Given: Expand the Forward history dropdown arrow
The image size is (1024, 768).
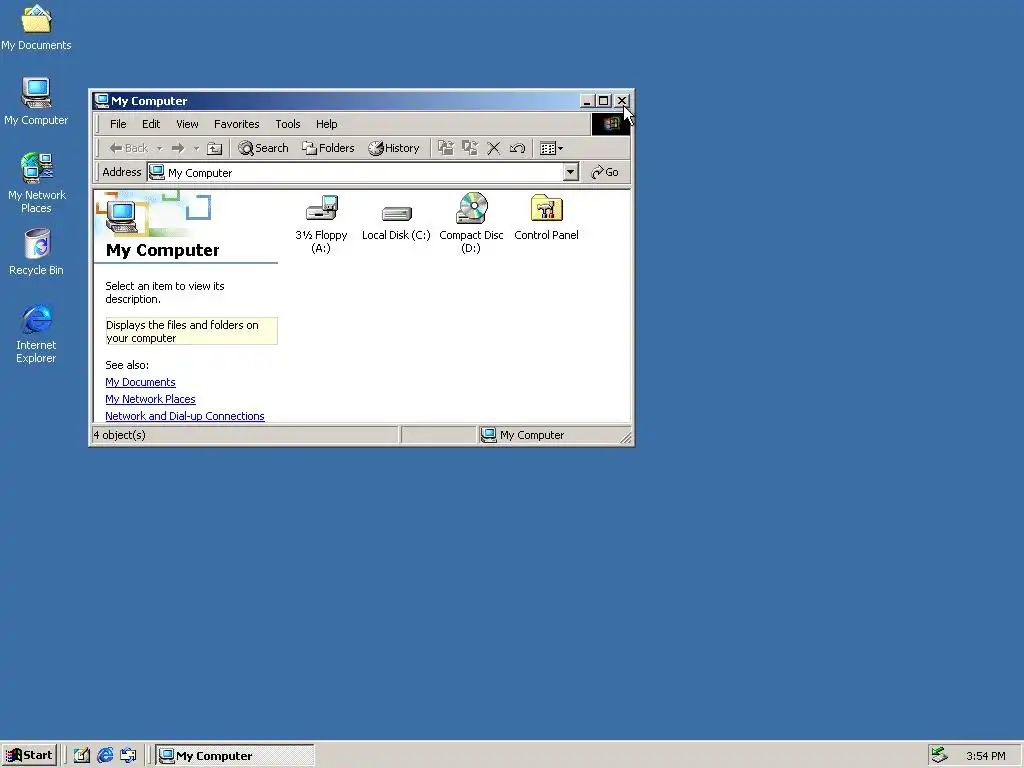Looking at the screenshot, I should click(x=196, y=149).
